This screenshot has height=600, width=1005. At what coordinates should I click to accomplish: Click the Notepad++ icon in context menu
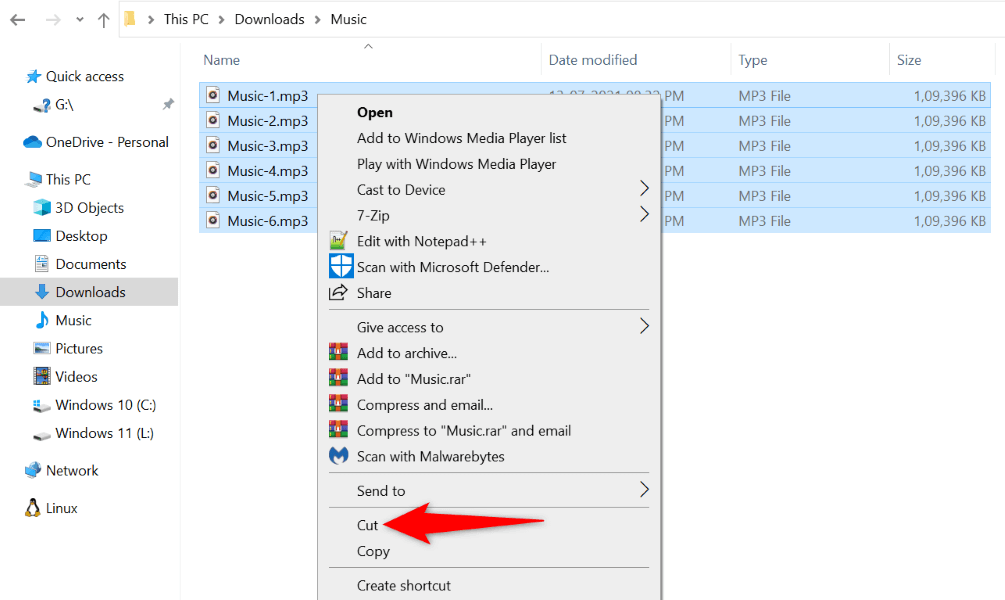[341, 241]
